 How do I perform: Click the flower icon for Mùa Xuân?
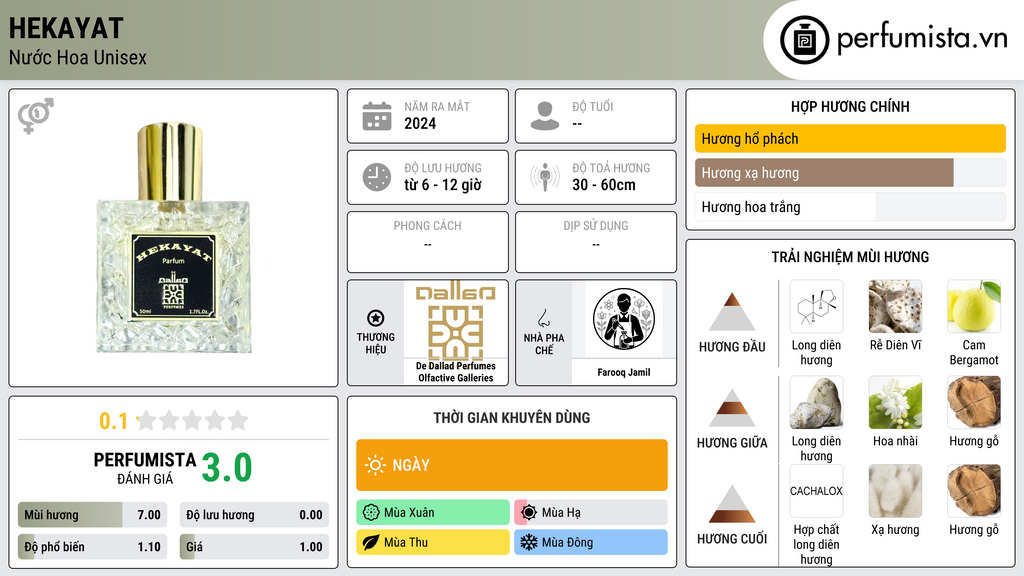point(371,513)
